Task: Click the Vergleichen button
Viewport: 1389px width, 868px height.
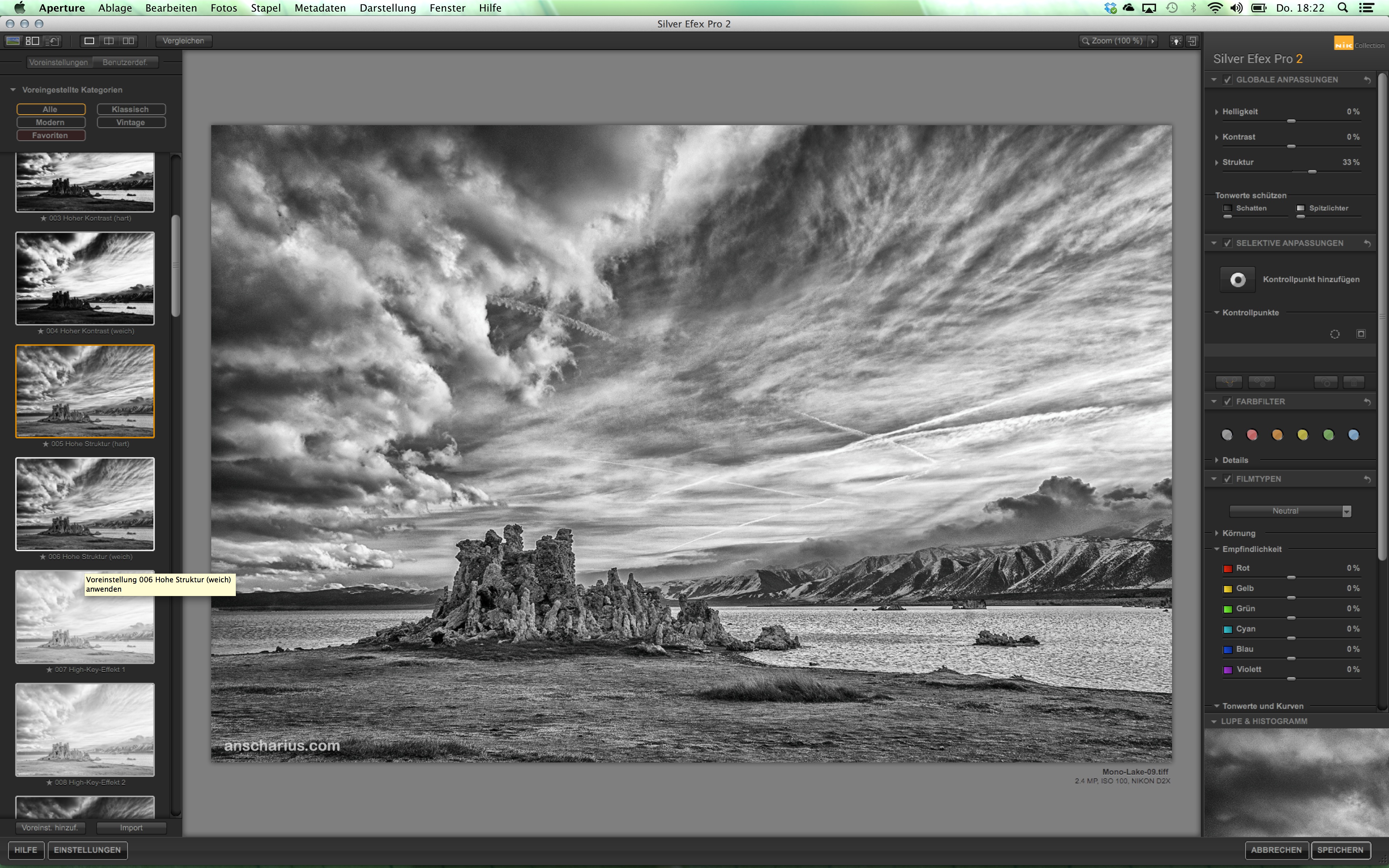Action: (183, 41)
